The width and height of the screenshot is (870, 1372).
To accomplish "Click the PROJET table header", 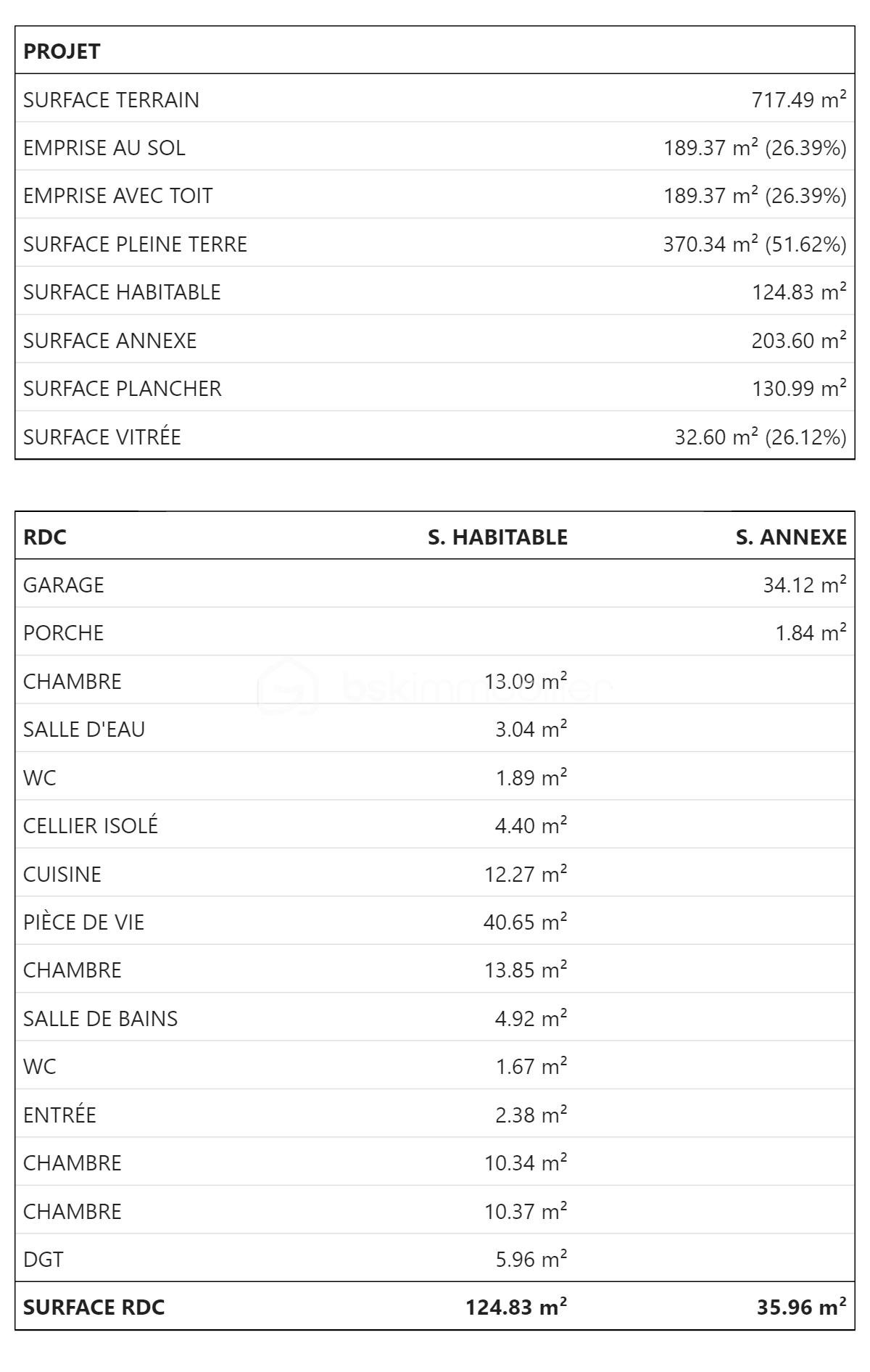I will coord(62,51).
